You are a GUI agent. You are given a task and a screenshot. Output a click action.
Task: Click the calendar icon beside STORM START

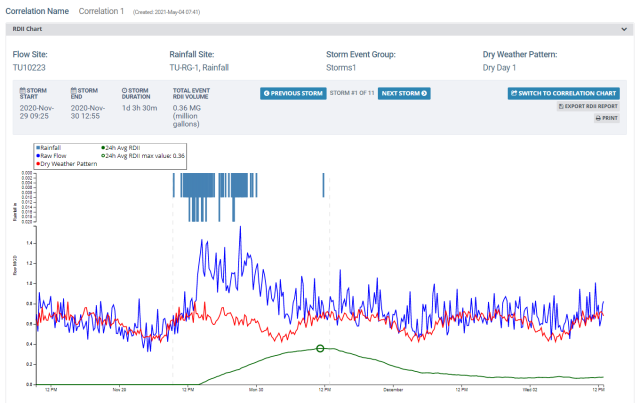coord(22,90)
